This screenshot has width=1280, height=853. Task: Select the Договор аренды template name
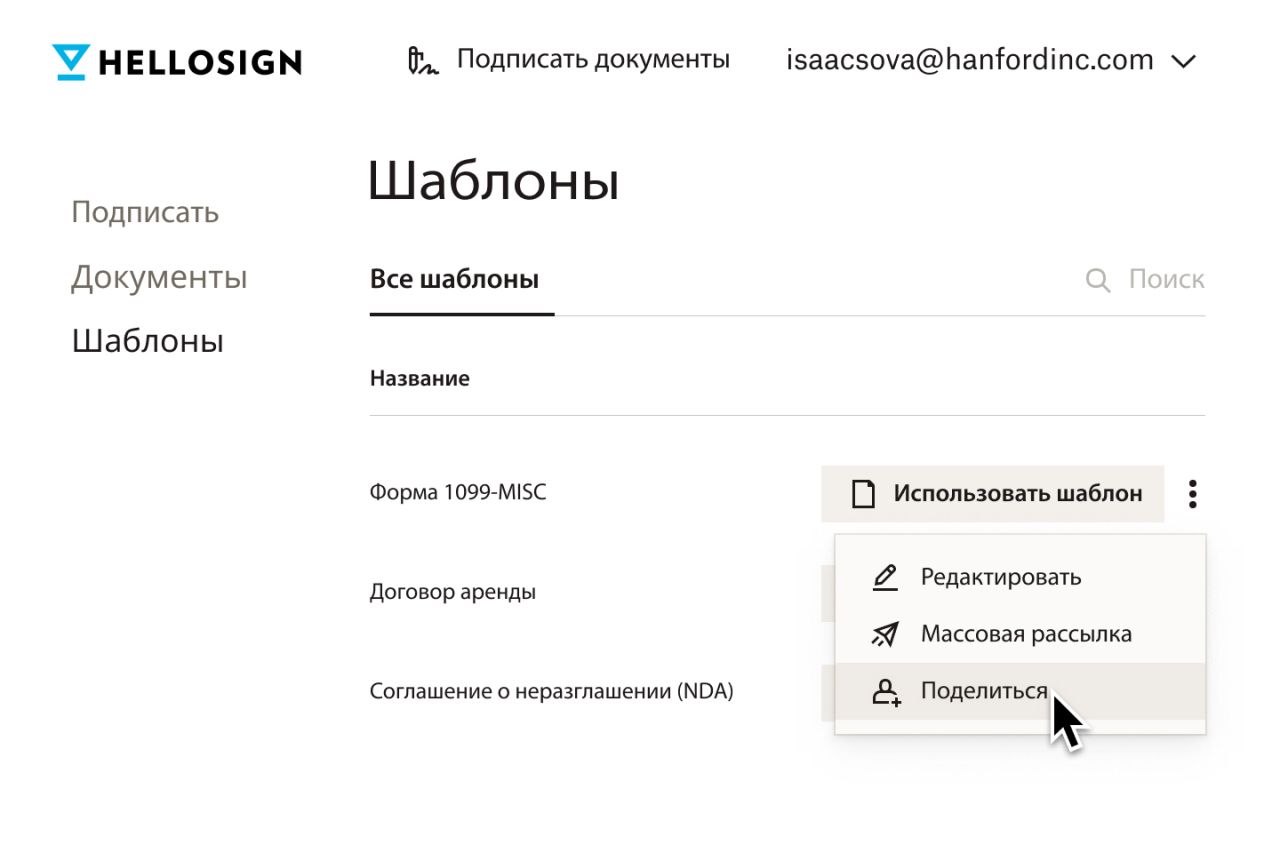pyautogui.click(x=453, y=592)
